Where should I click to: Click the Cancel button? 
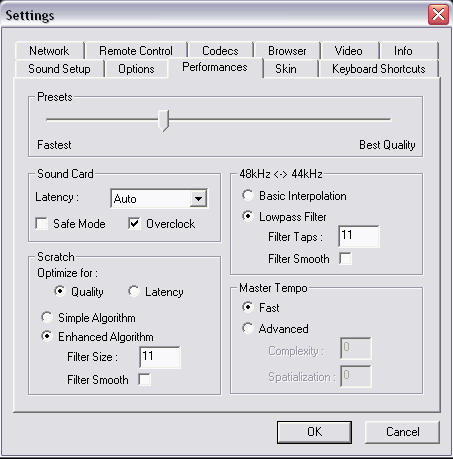[x=402, y=432]
